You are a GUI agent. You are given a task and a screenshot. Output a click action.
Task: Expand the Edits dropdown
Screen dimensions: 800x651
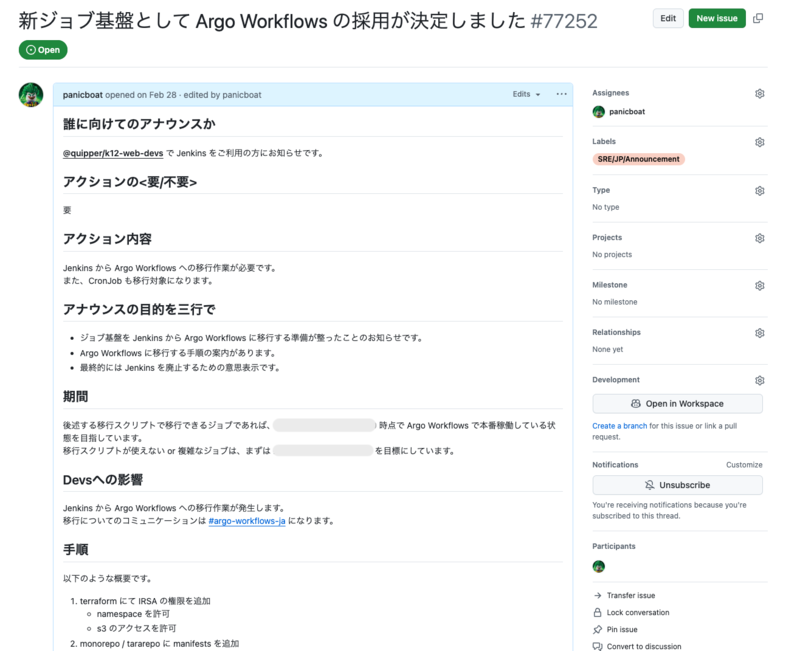[x=524, y=93]
